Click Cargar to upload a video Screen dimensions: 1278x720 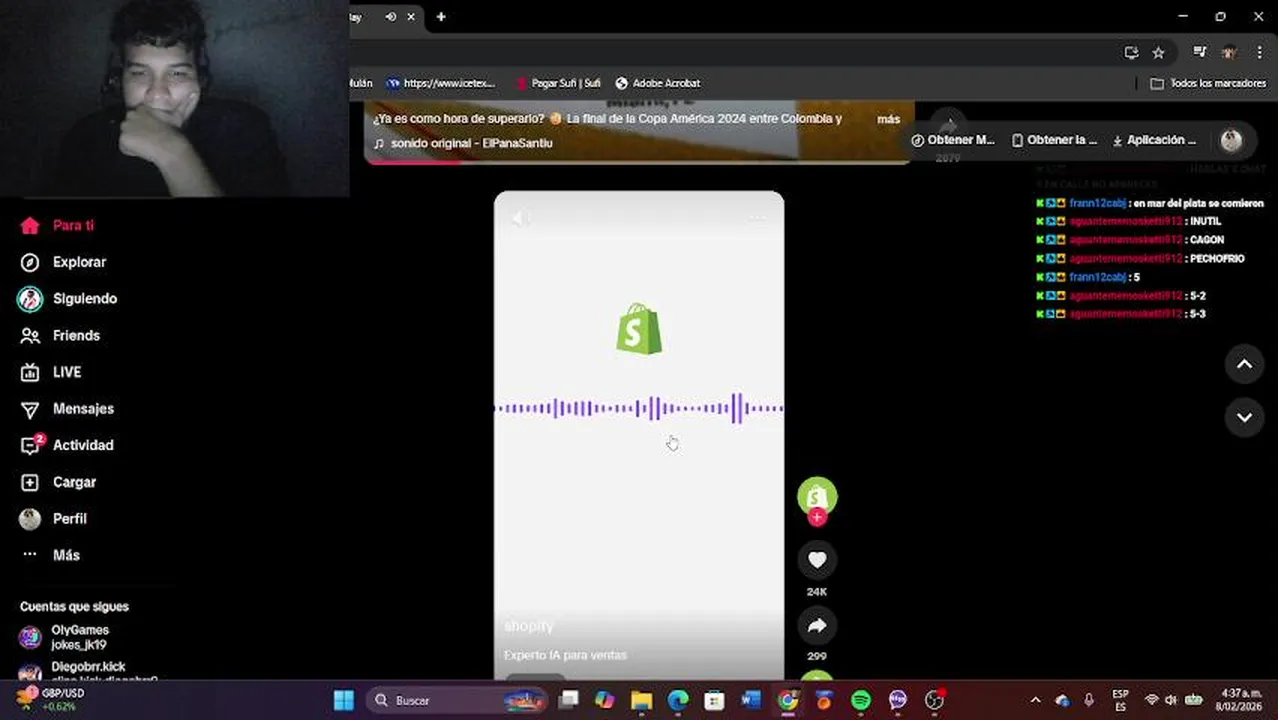[59, 482]
